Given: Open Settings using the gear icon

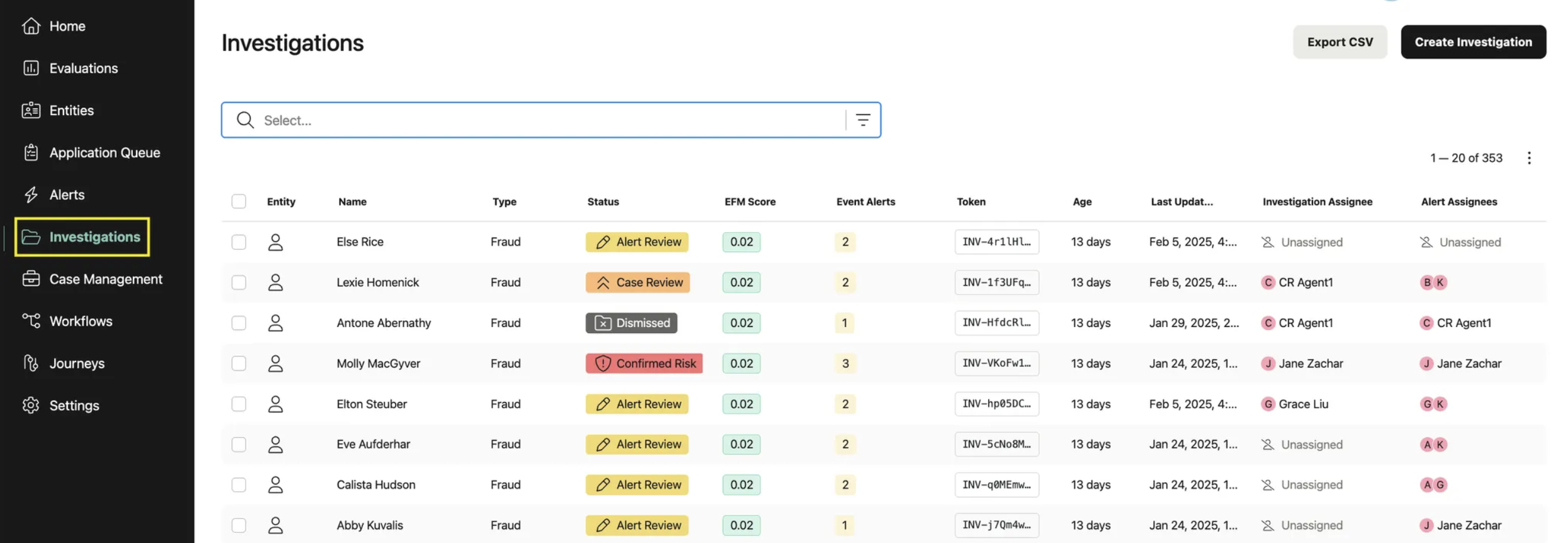Looking at the screenshot, I should tap(31, 405).
